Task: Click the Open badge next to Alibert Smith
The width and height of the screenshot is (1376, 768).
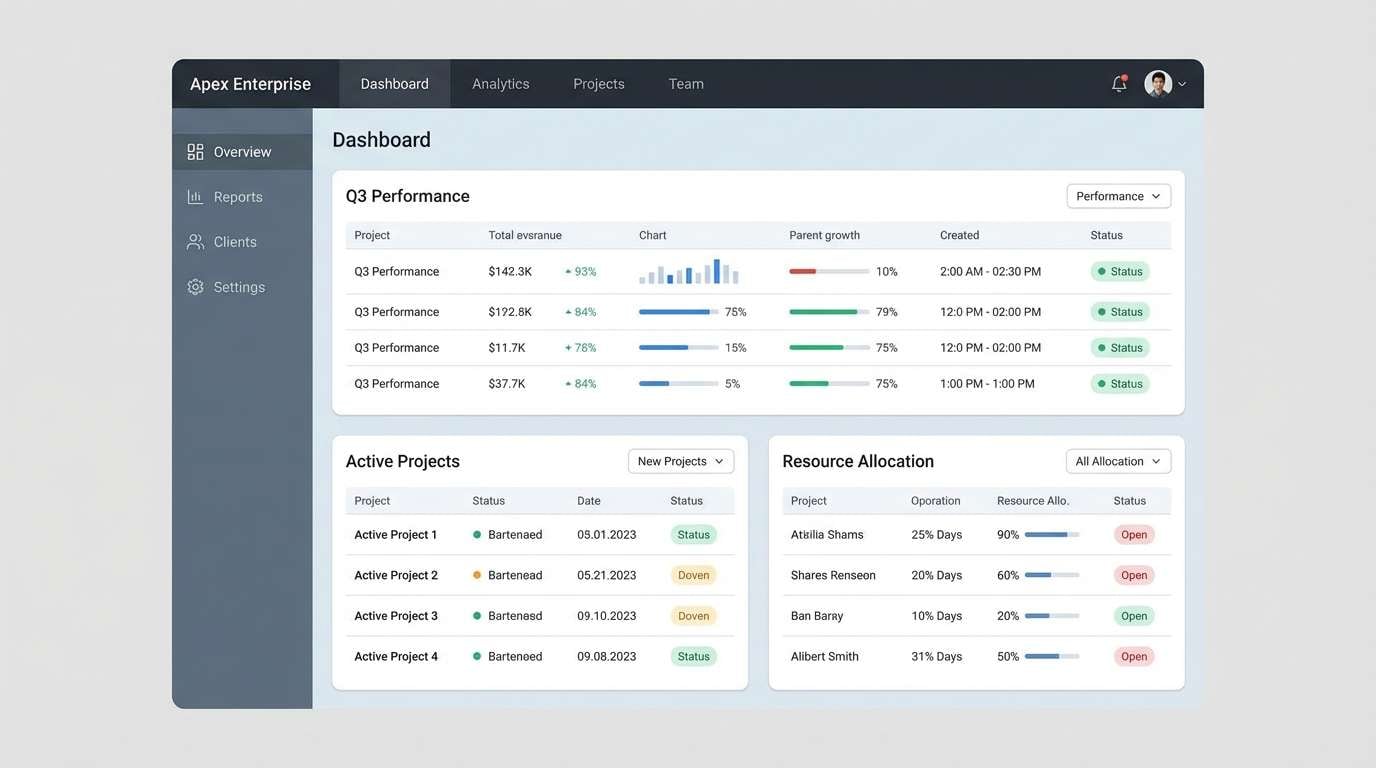Action: tap(1135, 655)
